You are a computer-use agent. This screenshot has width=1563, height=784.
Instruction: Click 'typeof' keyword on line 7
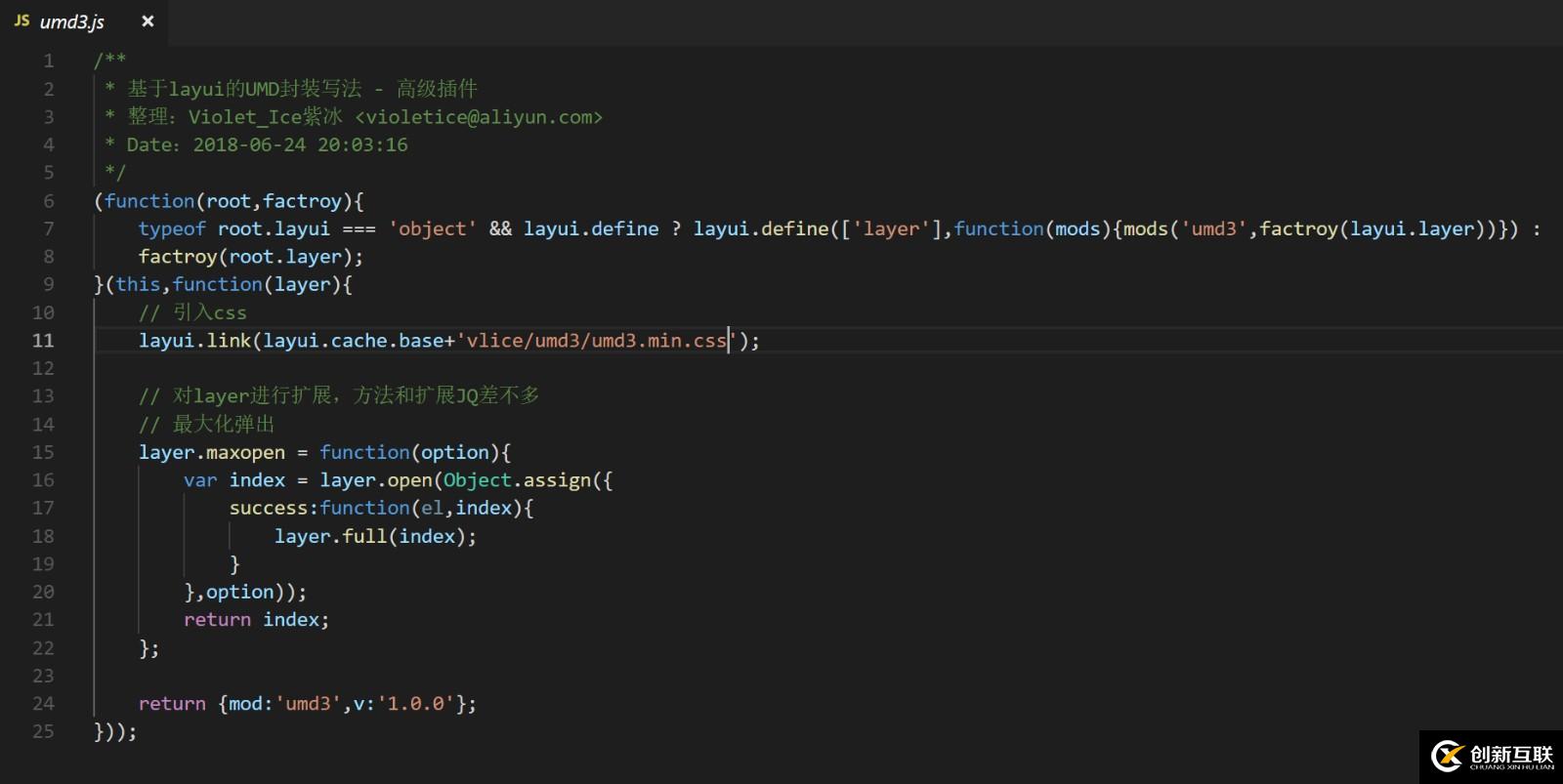pos(172,228)
